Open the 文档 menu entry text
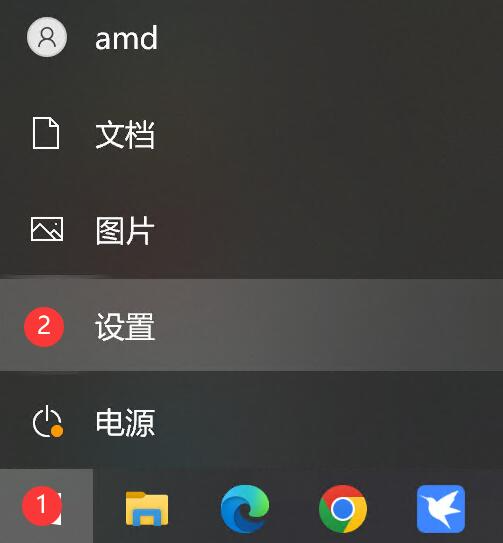This screenshot has width=503, height=543. (125, 134)
